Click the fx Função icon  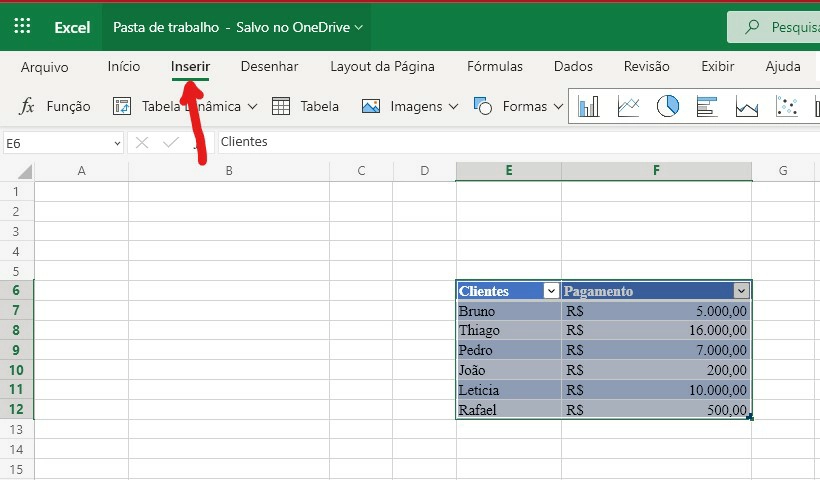pyautogui.click(x=26, y=106)
